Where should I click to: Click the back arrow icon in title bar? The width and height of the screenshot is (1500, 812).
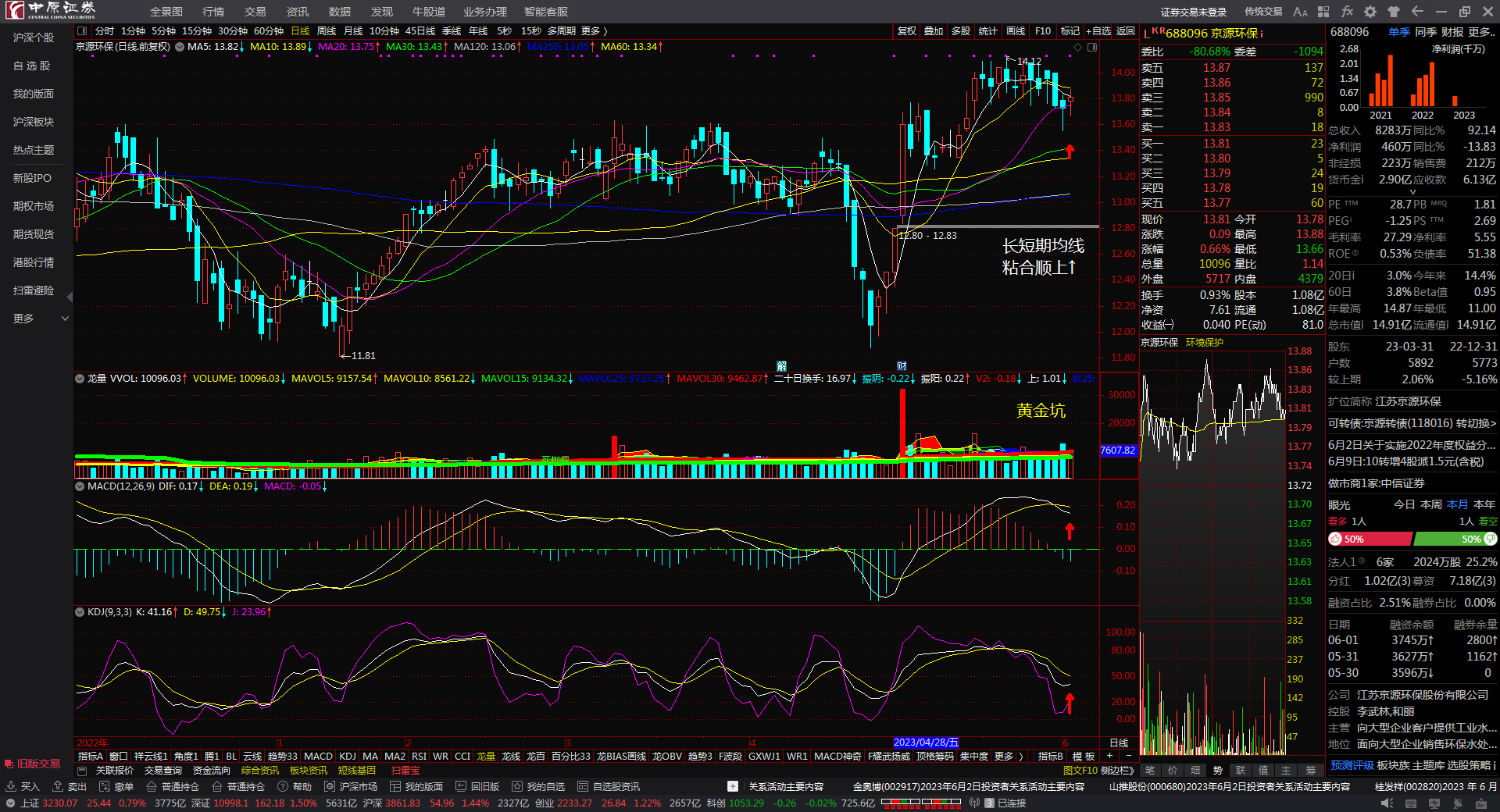coord(1417,12)
